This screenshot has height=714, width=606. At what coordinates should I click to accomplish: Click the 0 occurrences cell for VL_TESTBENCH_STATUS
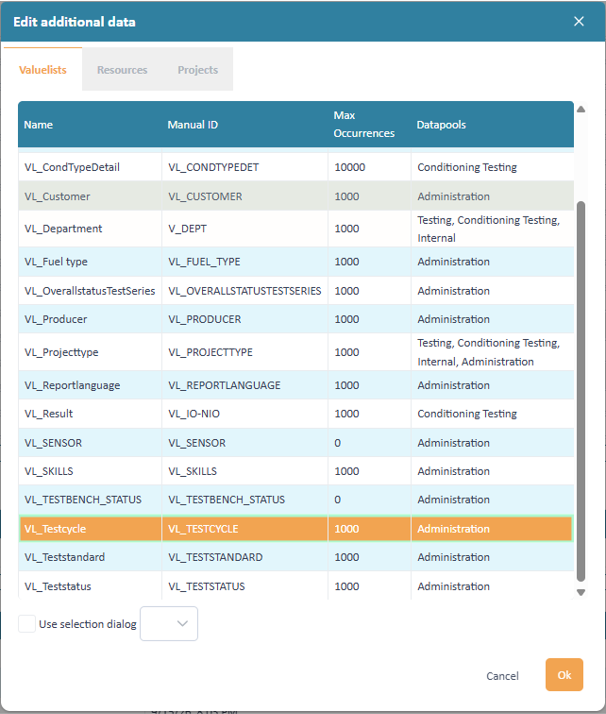click(369, 500)
